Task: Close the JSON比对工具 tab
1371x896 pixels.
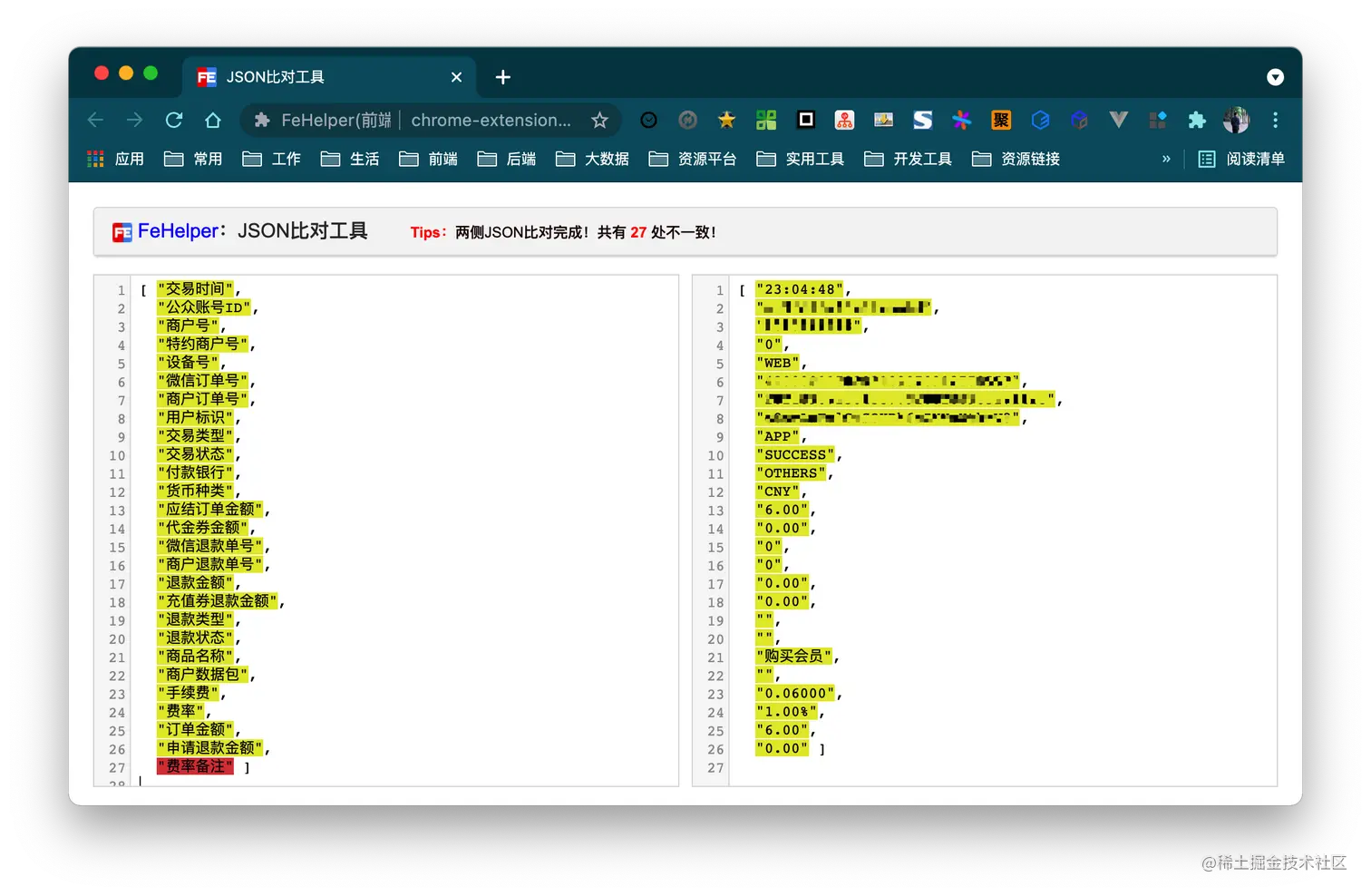Action: 457,77
